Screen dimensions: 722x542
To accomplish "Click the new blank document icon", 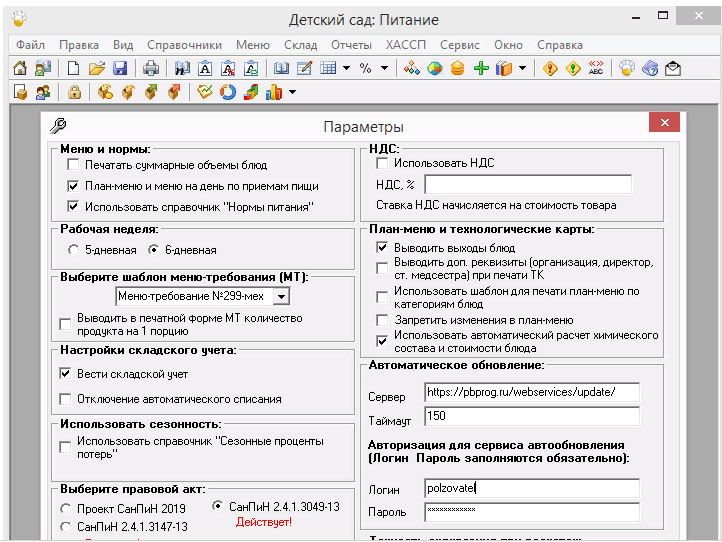I will click(73, 69).
